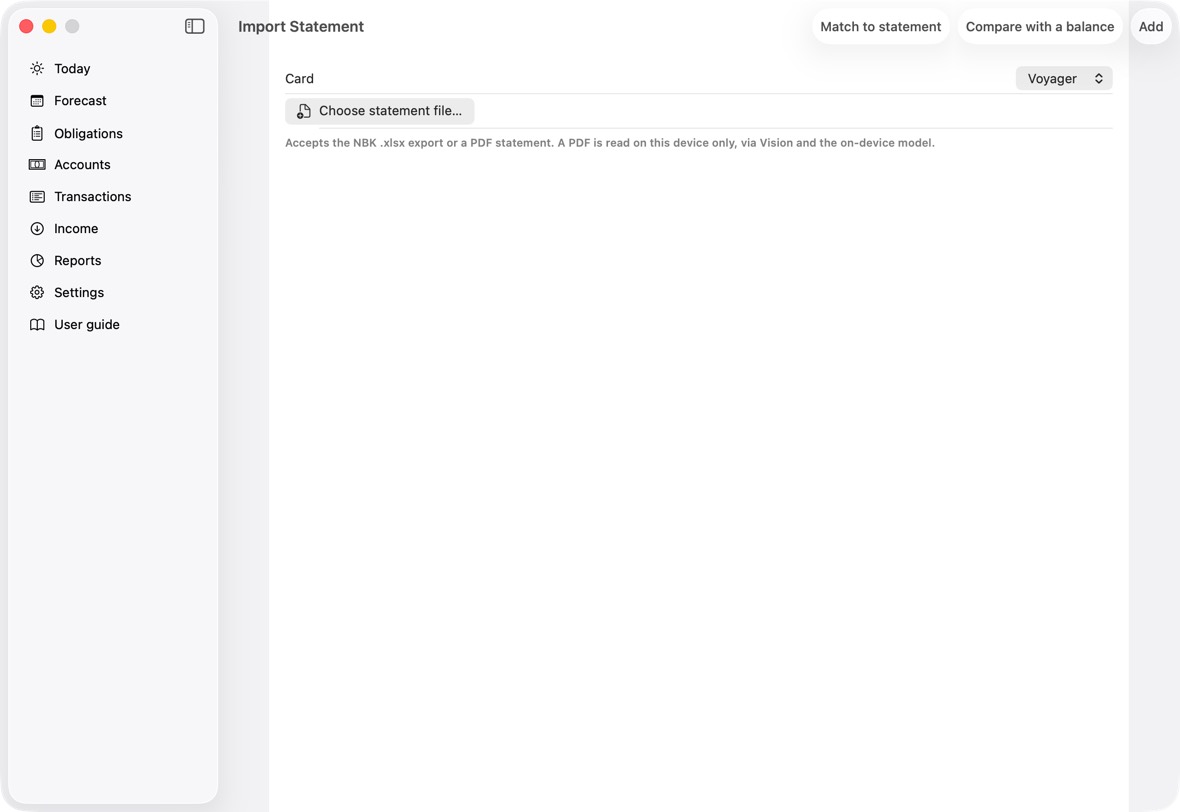Image resolution: width=1180 pixels, height=812 pixels.
Task: Click the Today sun icon
Action: pos(37,68)
